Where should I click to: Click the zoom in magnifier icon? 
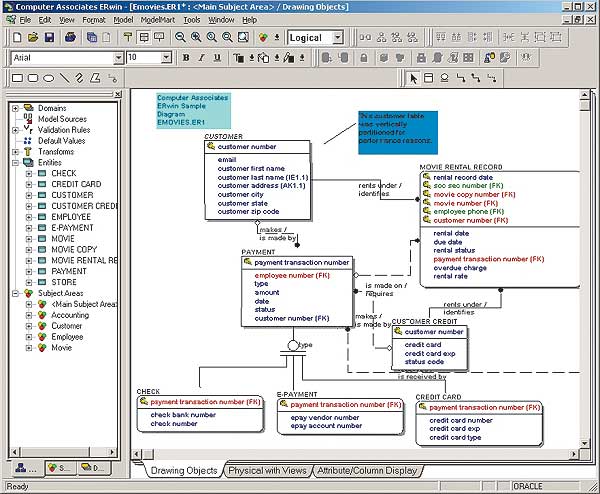196,37
